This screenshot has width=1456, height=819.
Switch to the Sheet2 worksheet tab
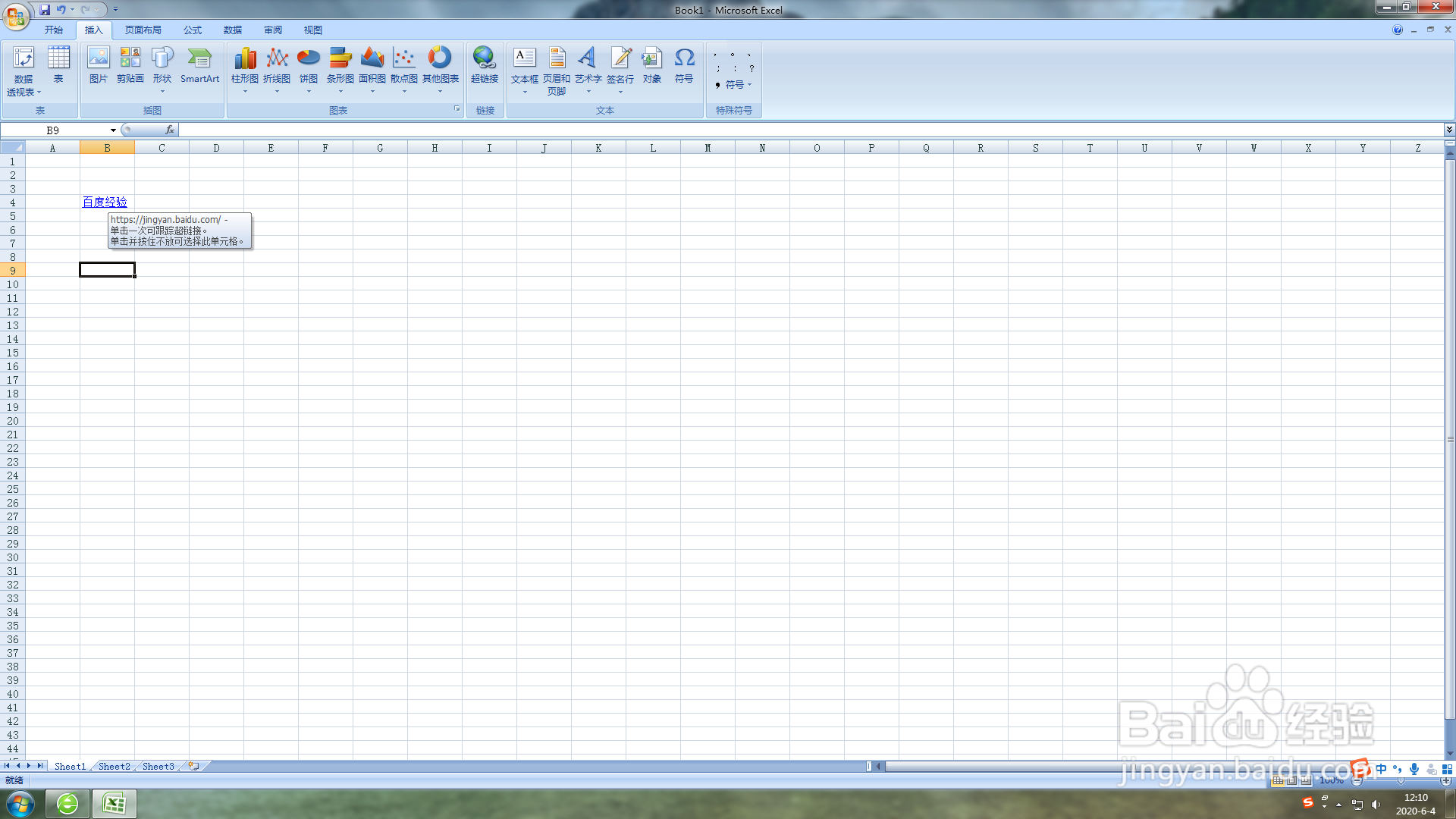point(114,766)
